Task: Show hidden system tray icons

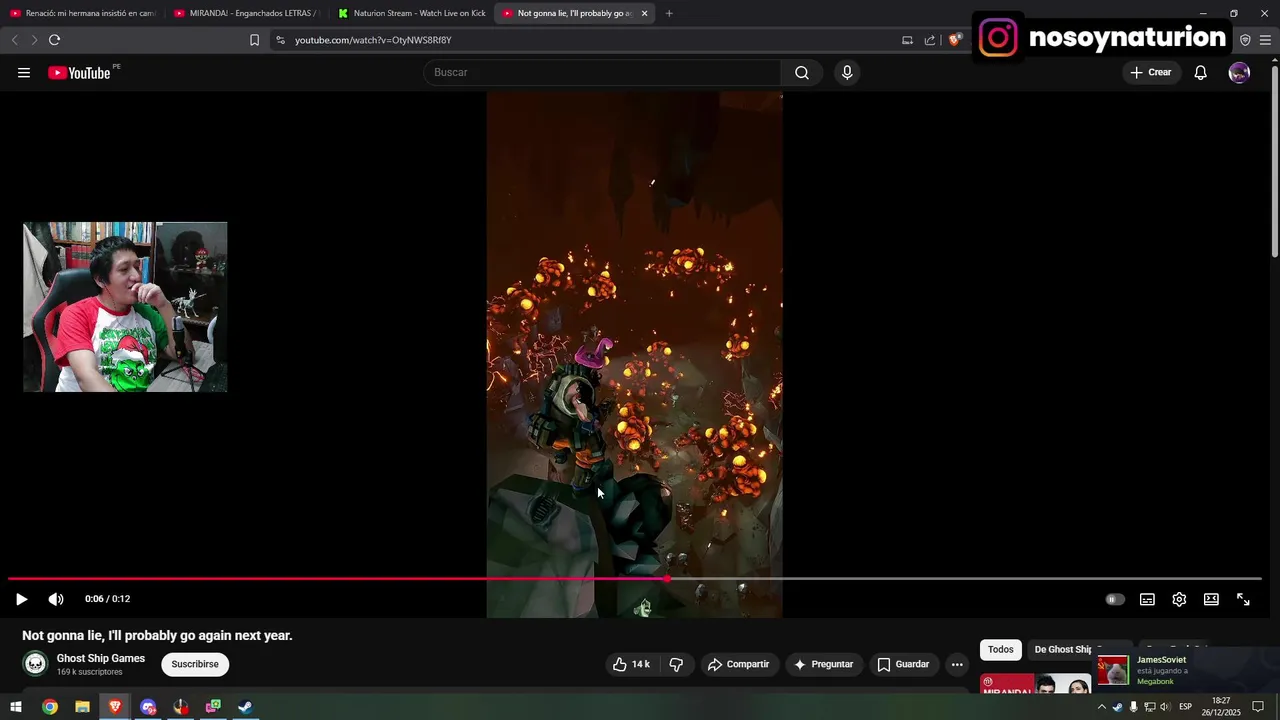Action: point(1102,707)
